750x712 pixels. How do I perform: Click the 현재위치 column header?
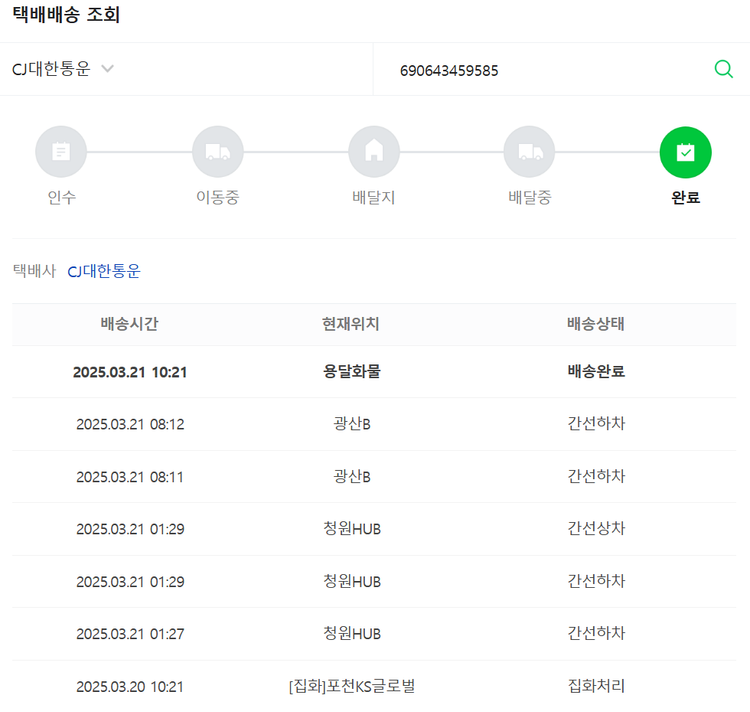pos(351,324)
